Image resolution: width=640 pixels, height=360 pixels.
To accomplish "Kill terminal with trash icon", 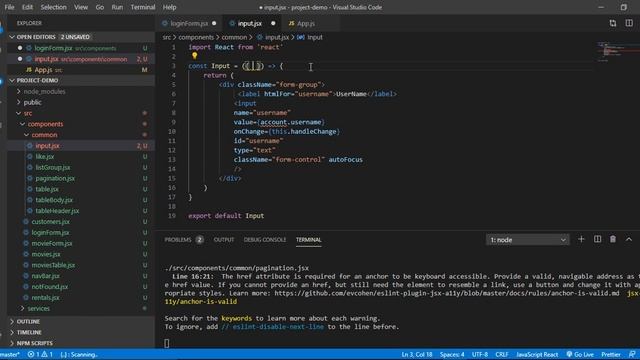I will [613, 240].
